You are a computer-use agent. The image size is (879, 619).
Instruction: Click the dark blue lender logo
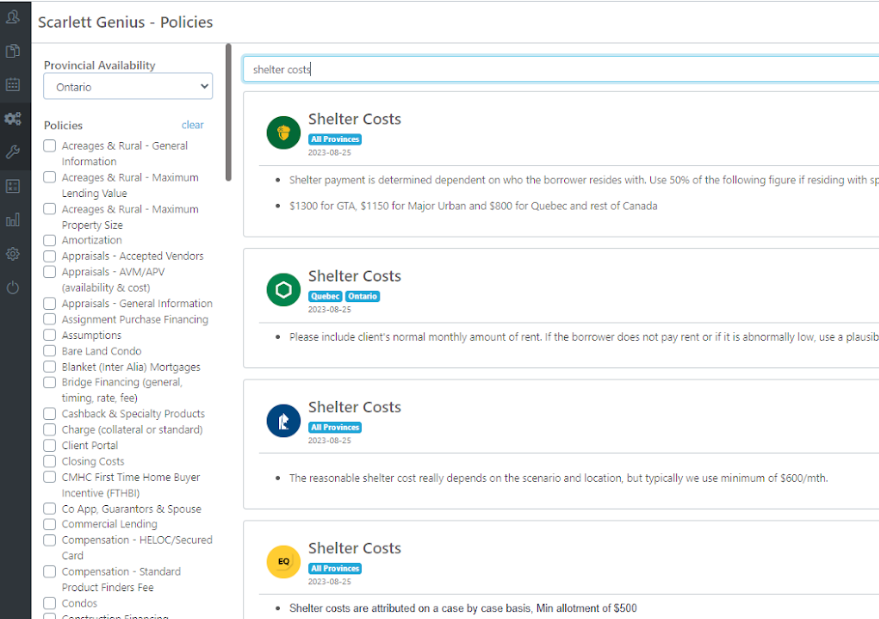284,421
